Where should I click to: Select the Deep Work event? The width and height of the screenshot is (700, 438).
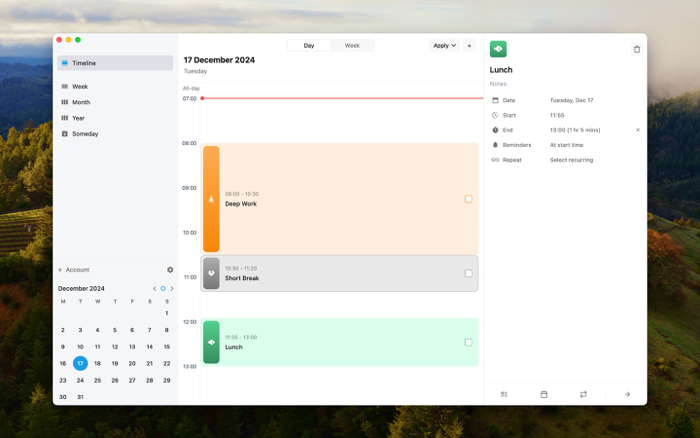pos(340,199)
